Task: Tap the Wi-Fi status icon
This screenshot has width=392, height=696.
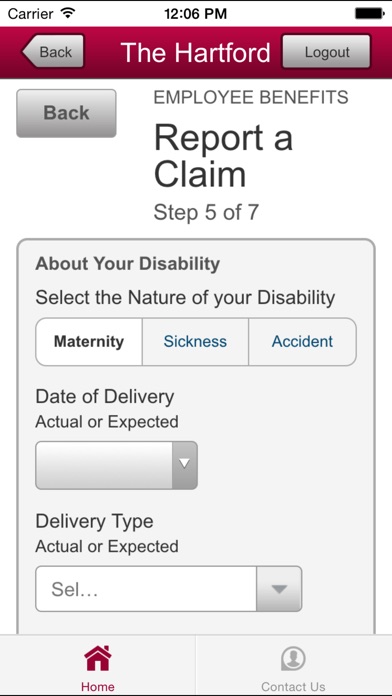Action: pyautogui.click(x=68, y=13)
